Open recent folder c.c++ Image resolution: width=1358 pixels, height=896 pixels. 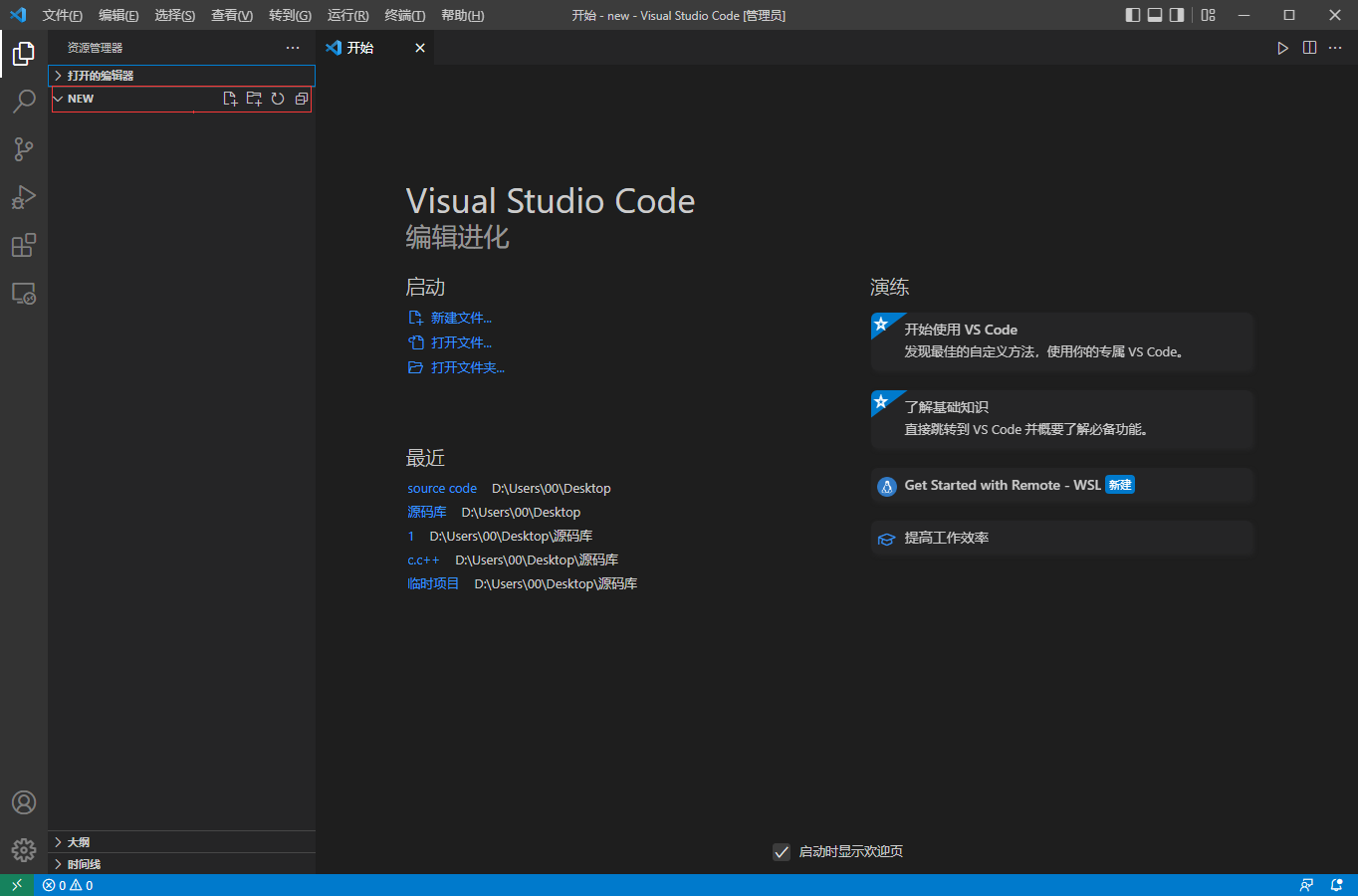[x=423, y=560]
